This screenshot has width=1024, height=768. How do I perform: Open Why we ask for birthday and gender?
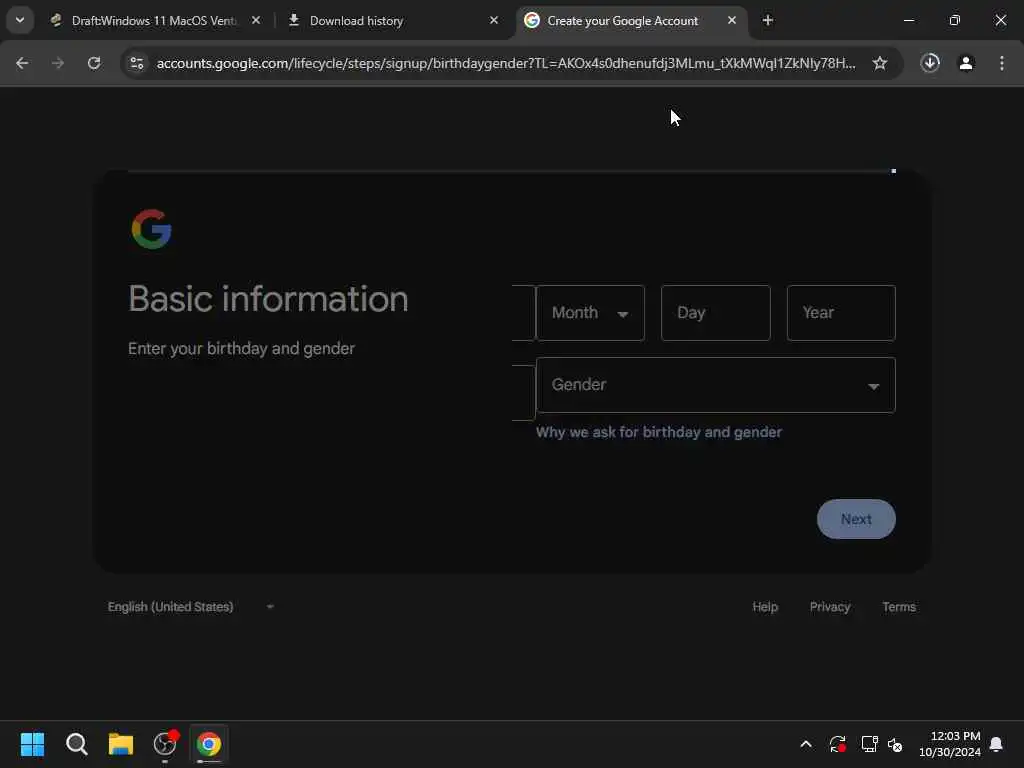(658, 432)
